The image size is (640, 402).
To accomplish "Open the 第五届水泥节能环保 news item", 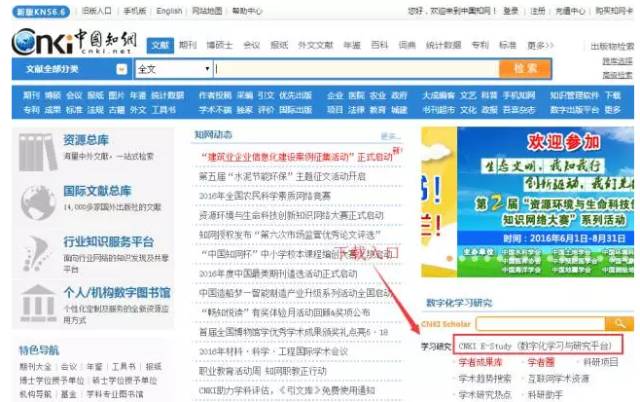I will (282, 177).
